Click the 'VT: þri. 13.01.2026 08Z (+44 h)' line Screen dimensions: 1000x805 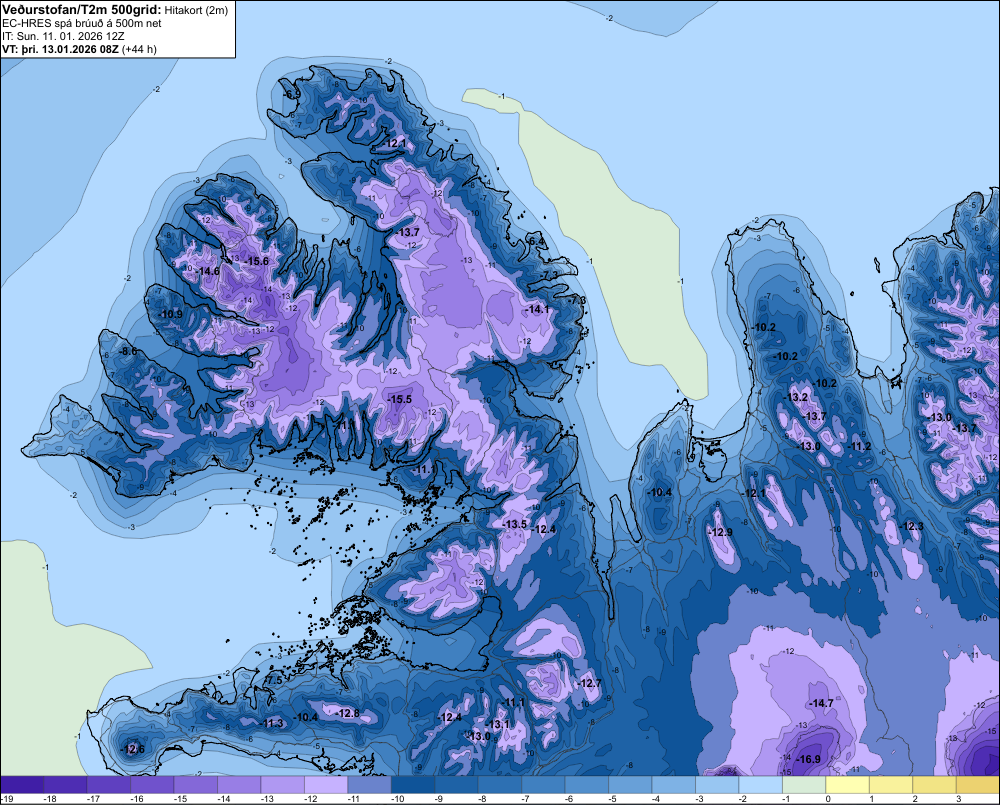79,49
